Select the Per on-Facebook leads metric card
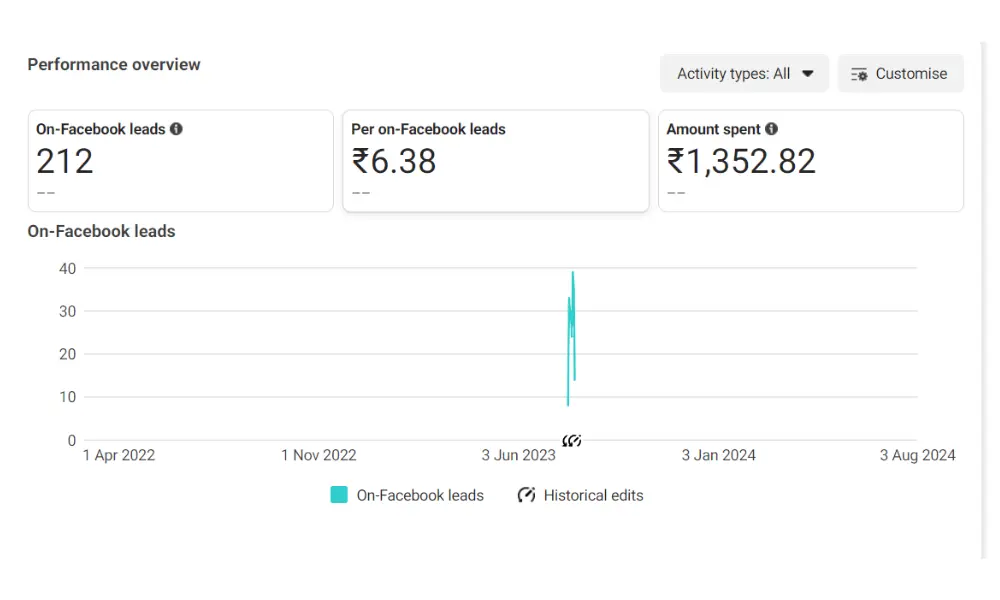 click(496, 161)
